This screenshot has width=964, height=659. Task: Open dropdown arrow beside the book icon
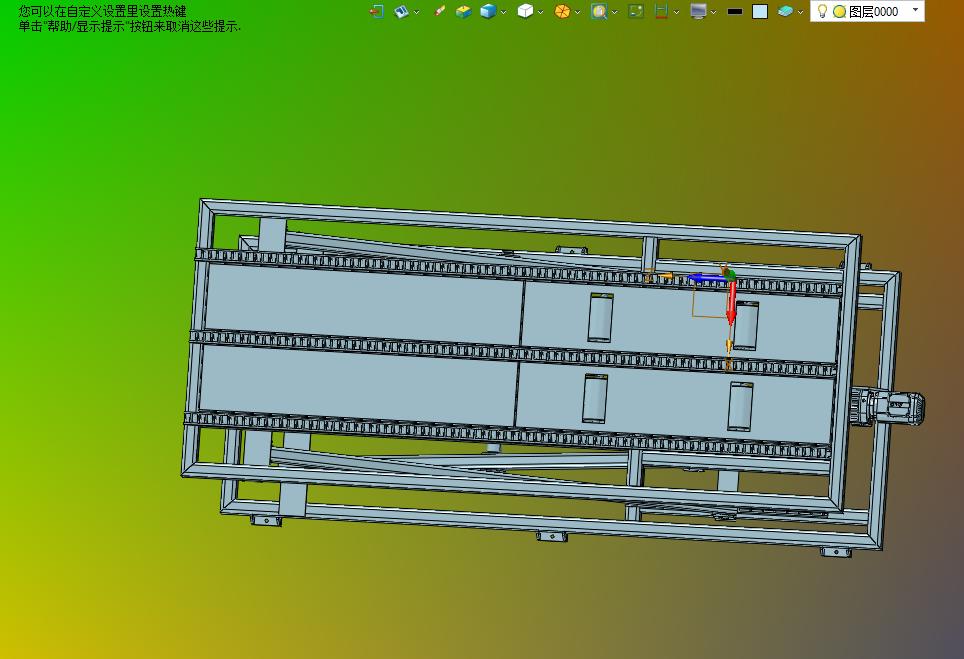tap(416, 12)
